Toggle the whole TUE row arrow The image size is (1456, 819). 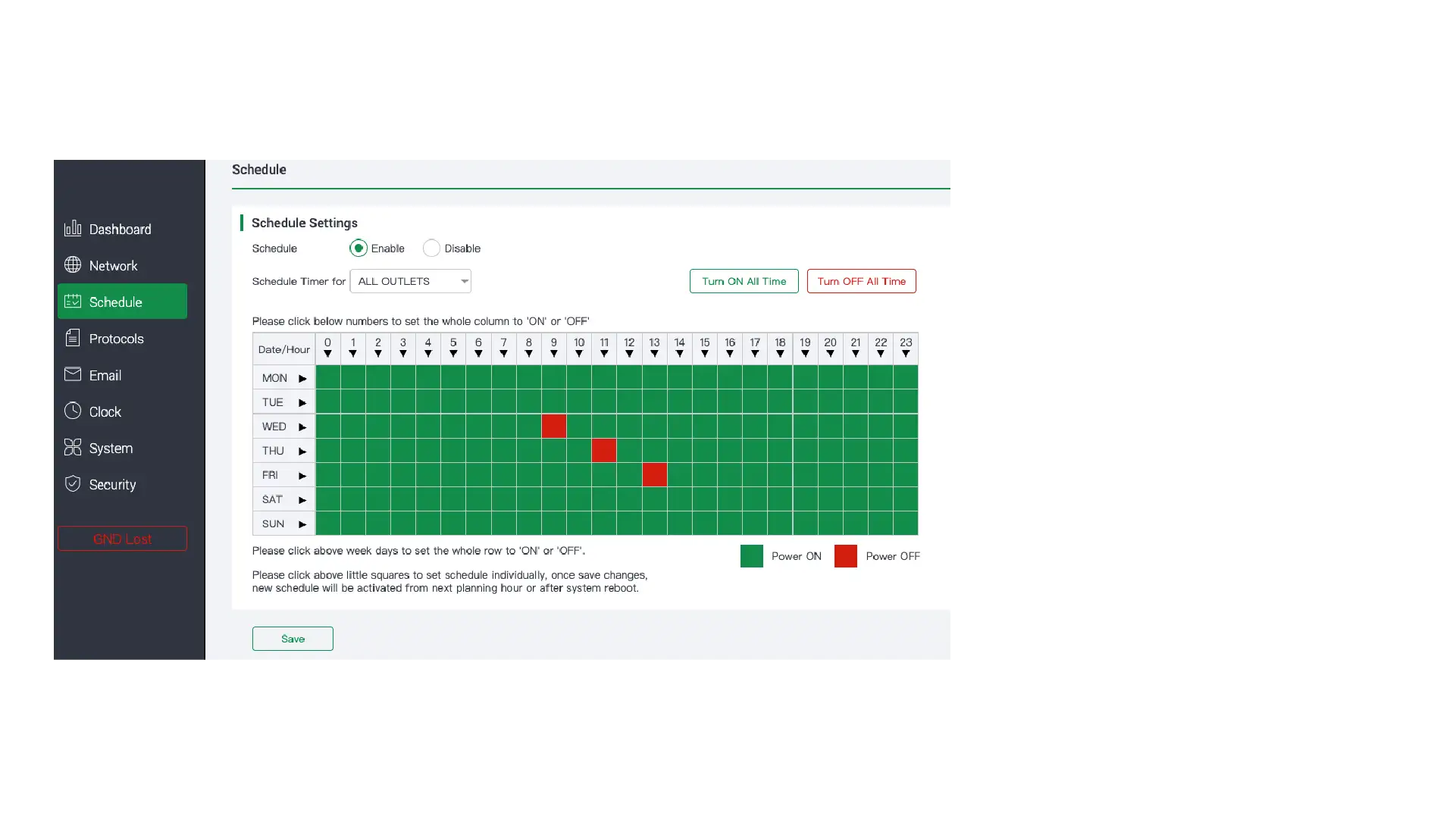[302, 402]
